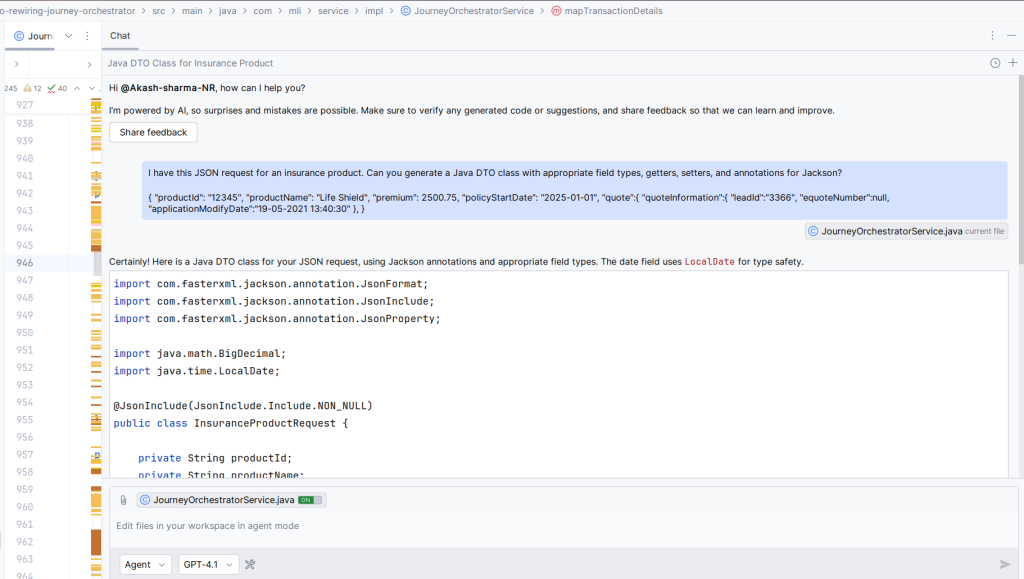Click the @Akash-sharma-NR mention text
Screen dimensions: 1024x579
[168, 88]
